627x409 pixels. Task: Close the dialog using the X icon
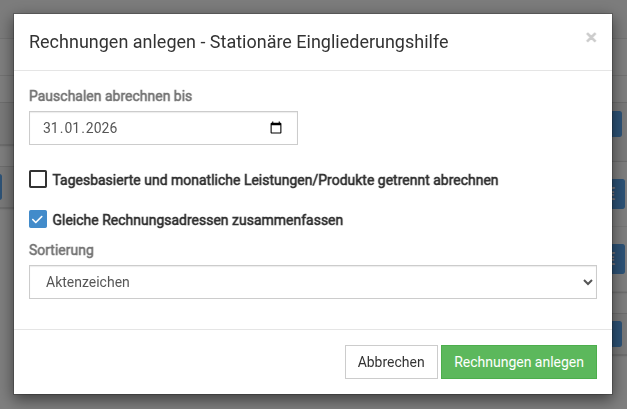point(591,38)
